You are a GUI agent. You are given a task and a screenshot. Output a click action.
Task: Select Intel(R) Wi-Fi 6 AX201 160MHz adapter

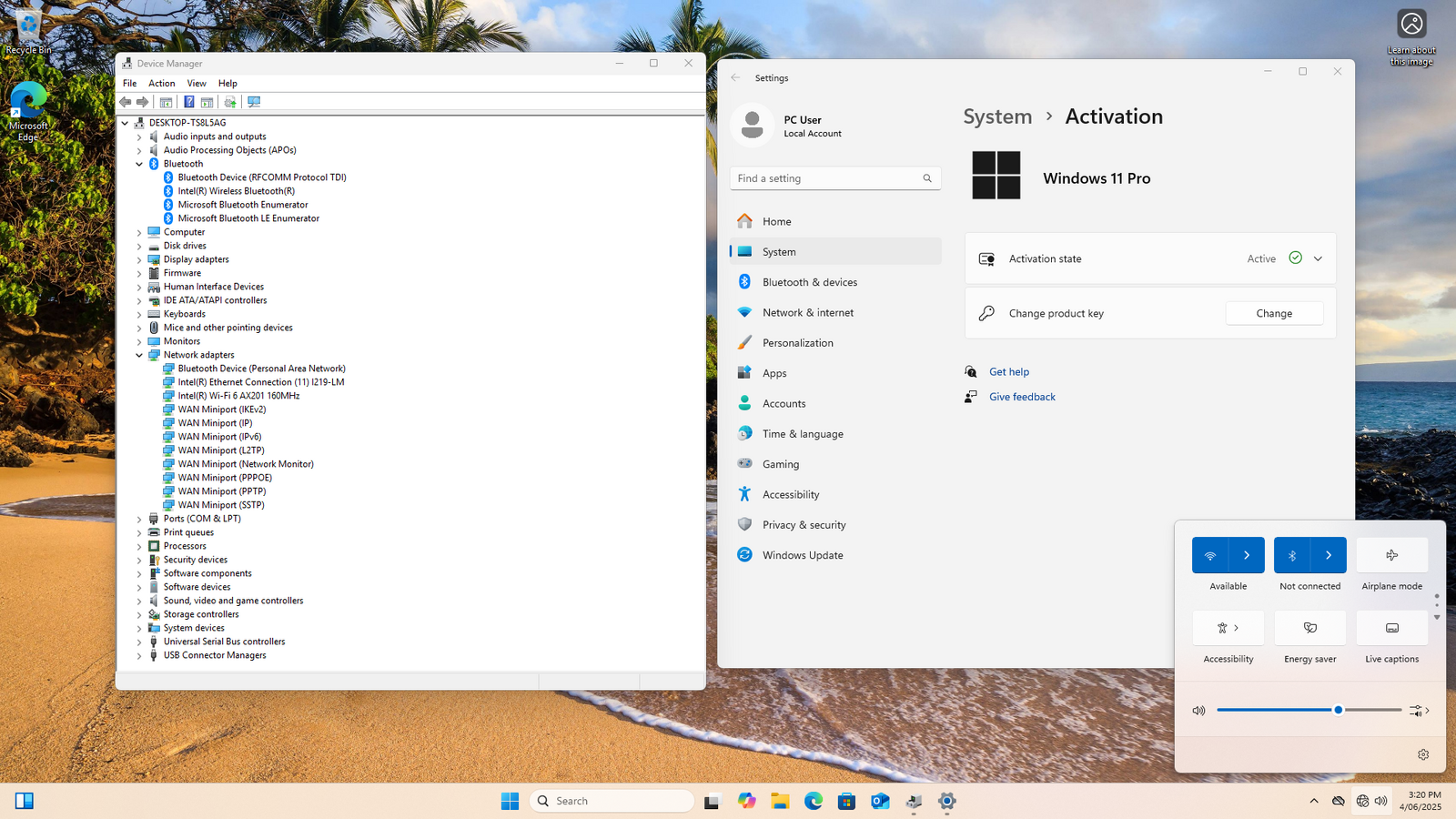pos(238,396)
